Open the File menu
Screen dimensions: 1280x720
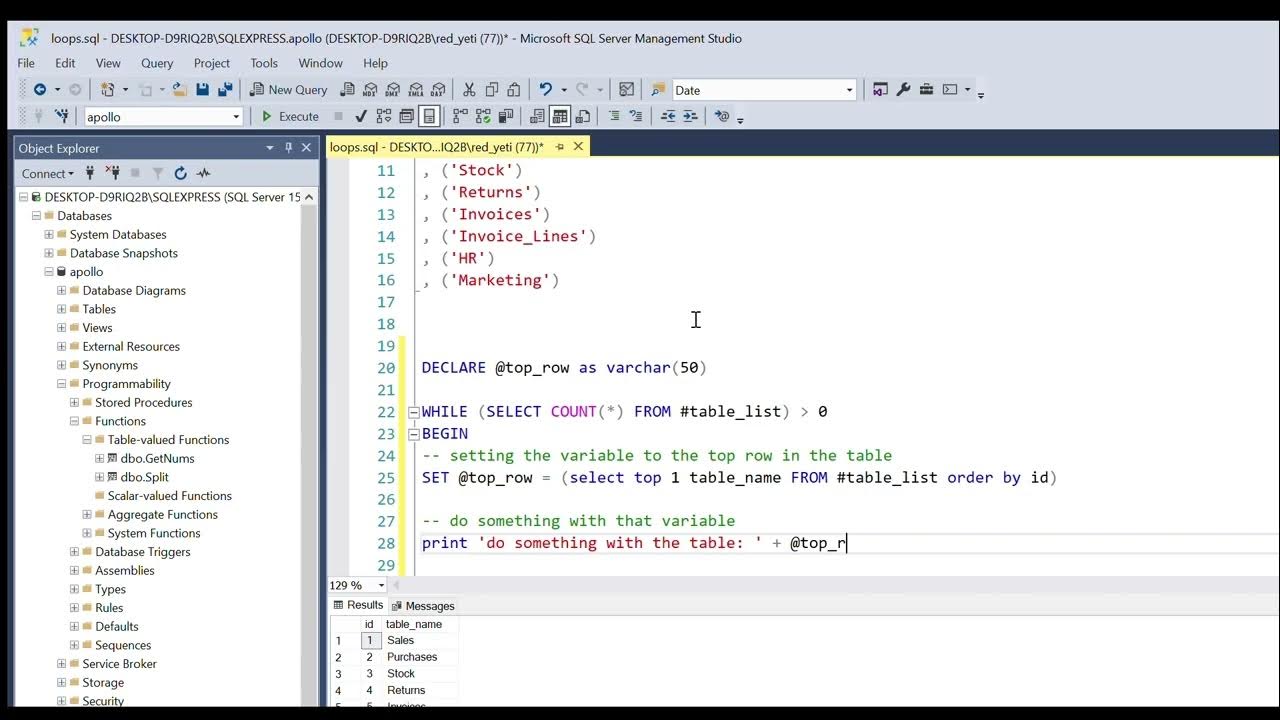[26, 63]
